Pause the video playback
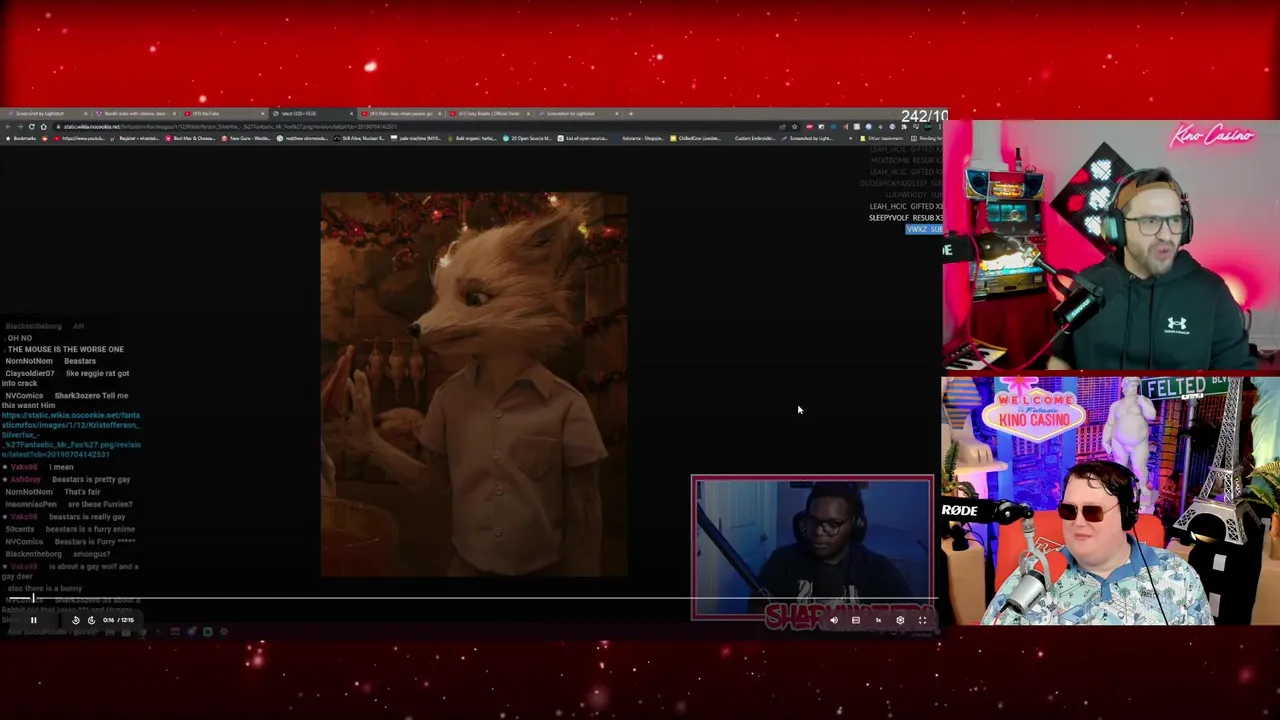The width and height of the screenshot is (1280, 720). [33, 620]
